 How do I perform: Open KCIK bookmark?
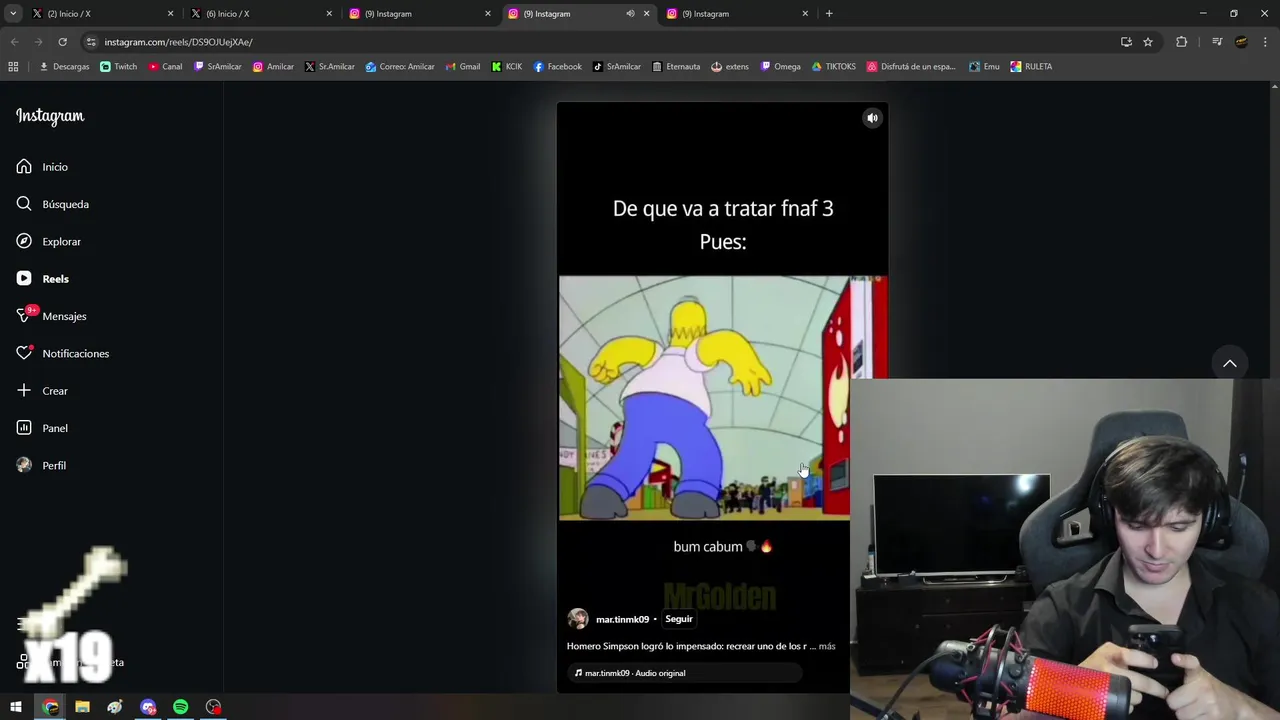tap(507, 67)
